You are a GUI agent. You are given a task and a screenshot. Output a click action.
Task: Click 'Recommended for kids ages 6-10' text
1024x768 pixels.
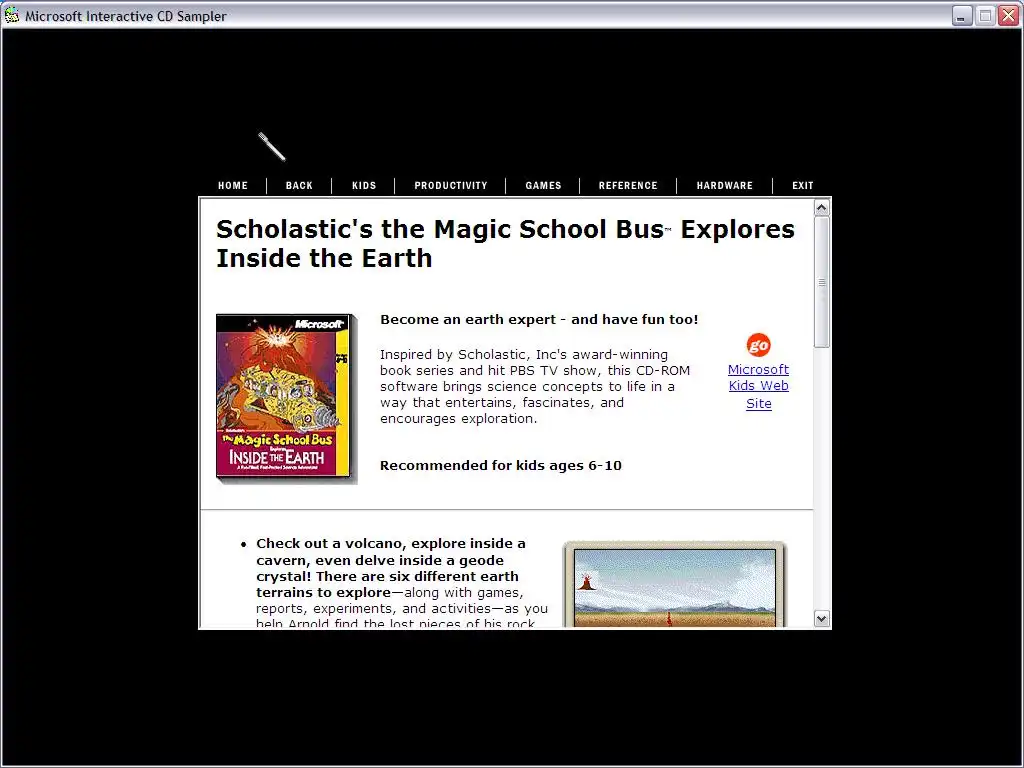pos(501,466)
